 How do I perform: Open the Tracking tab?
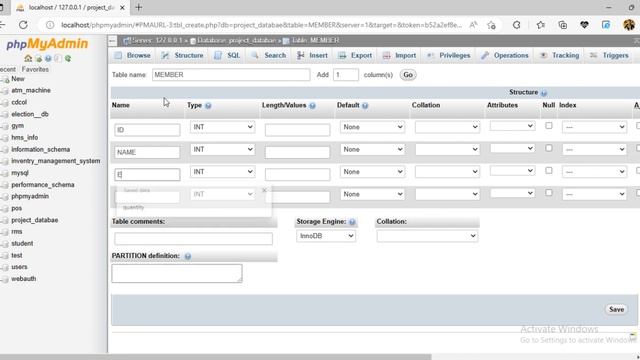click(560, 56)
